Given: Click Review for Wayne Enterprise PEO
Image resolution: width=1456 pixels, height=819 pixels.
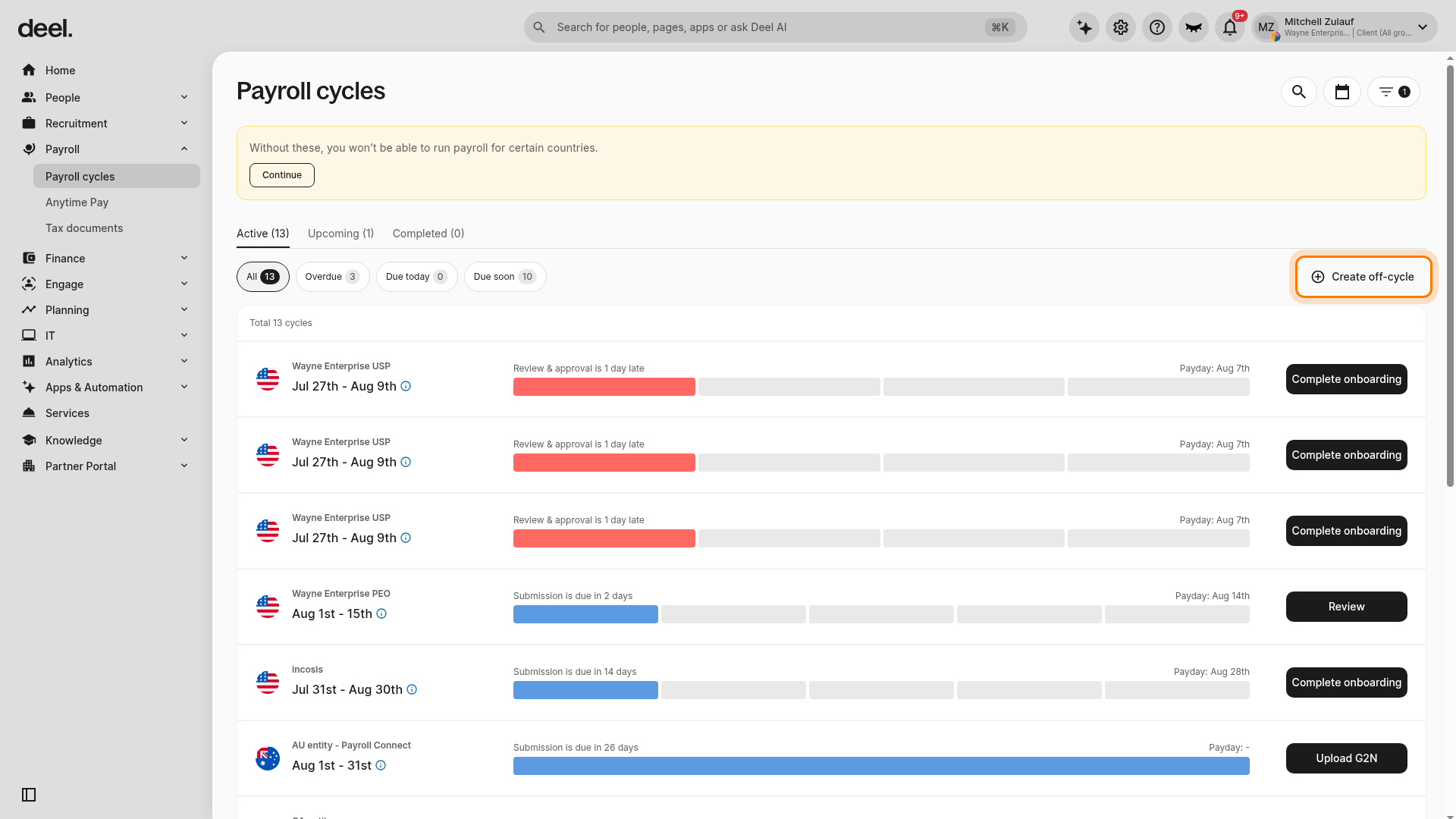Looking at the screenshot, I should (1346, 607).
